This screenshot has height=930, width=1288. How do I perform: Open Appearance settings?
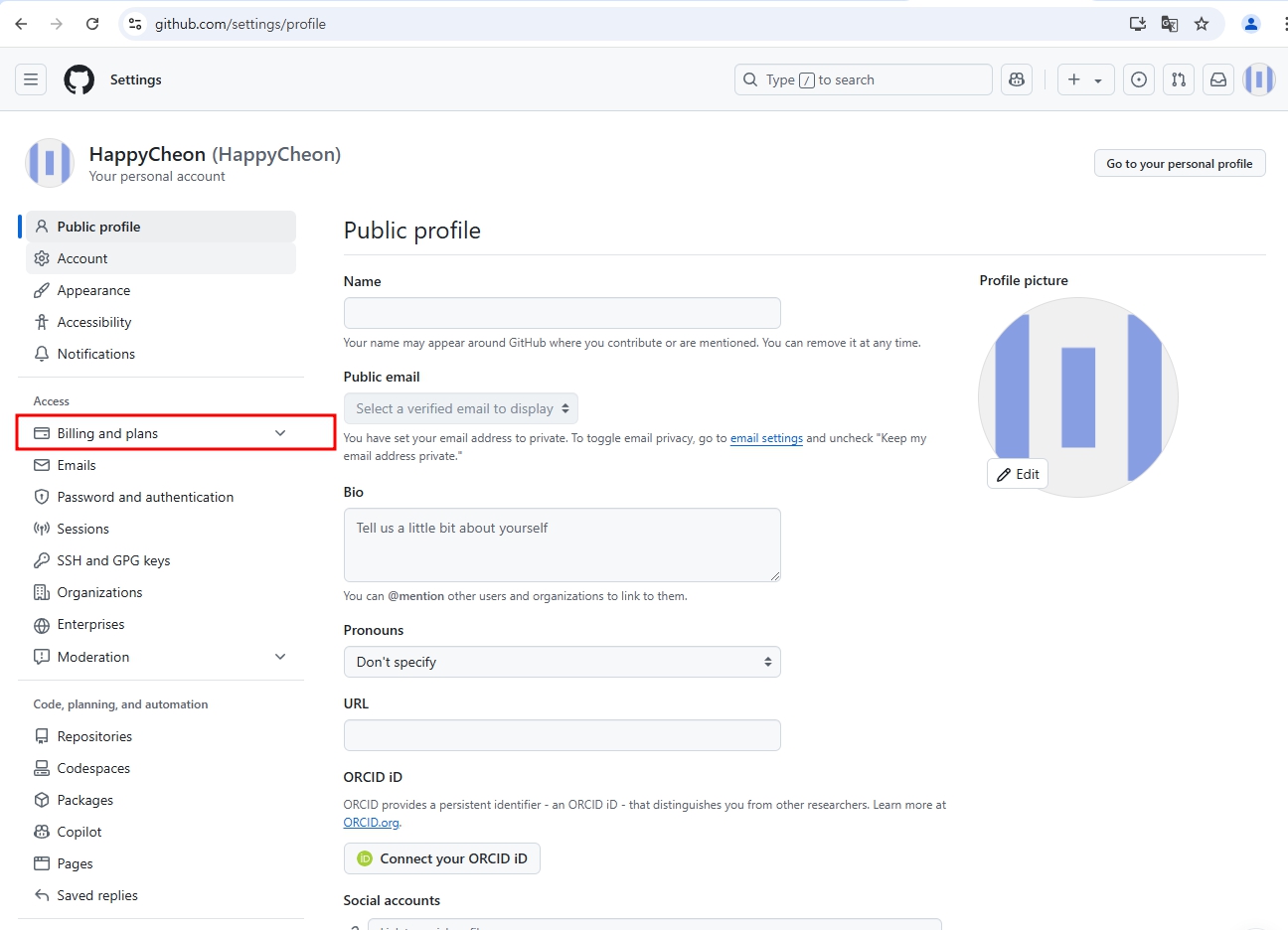pyautogui.click(x=161, y=290)
